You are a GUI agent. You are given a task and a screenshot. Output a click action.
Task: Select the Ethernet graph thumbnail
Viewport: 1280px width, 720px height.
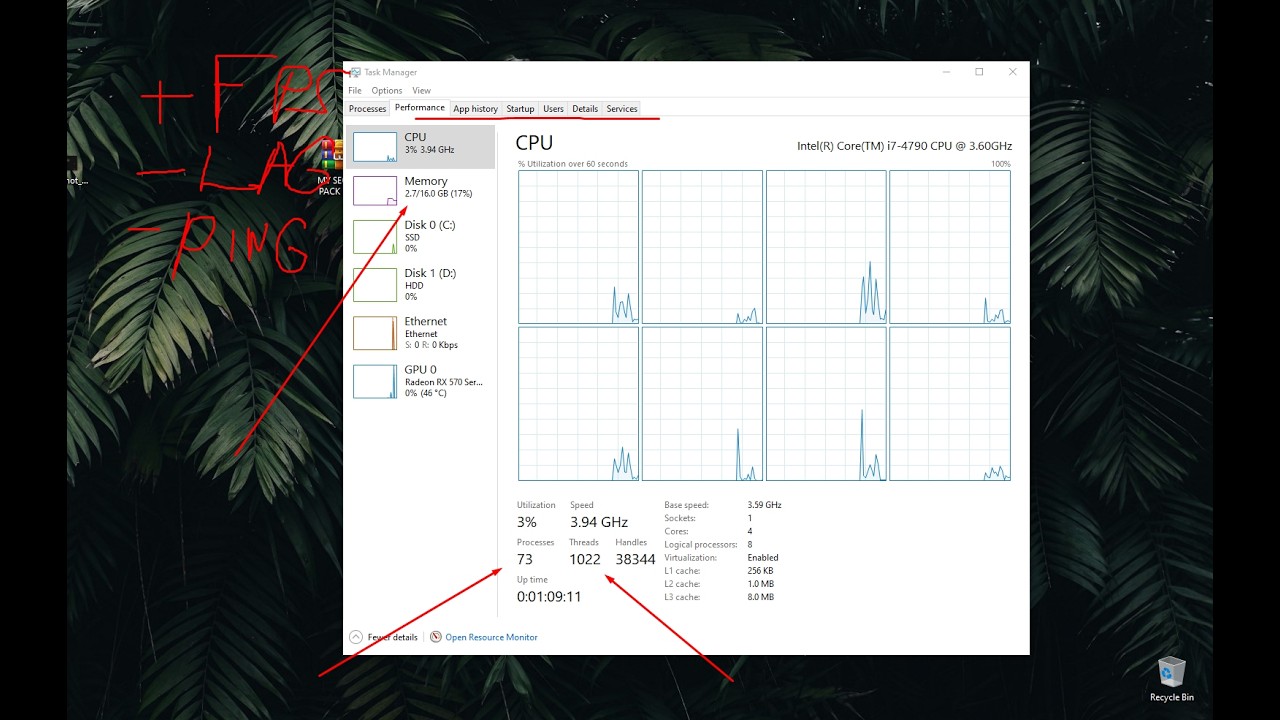pyautogui.click(x=375, y=333)
